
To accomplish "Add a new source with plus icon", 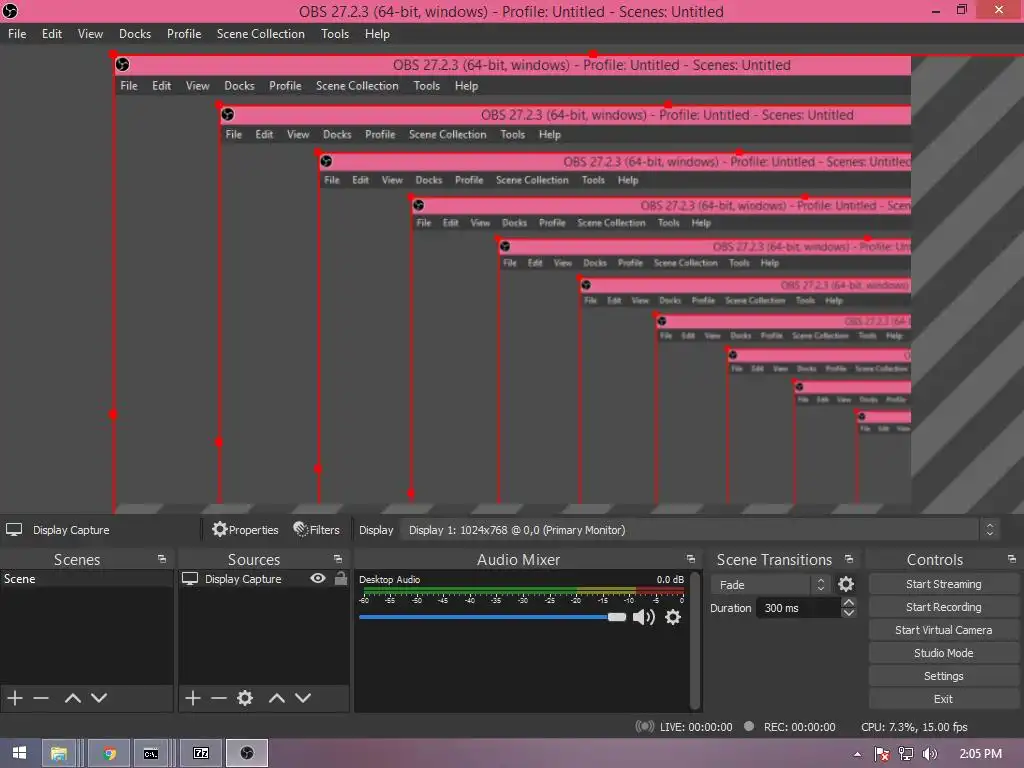I will coord(193,697).
